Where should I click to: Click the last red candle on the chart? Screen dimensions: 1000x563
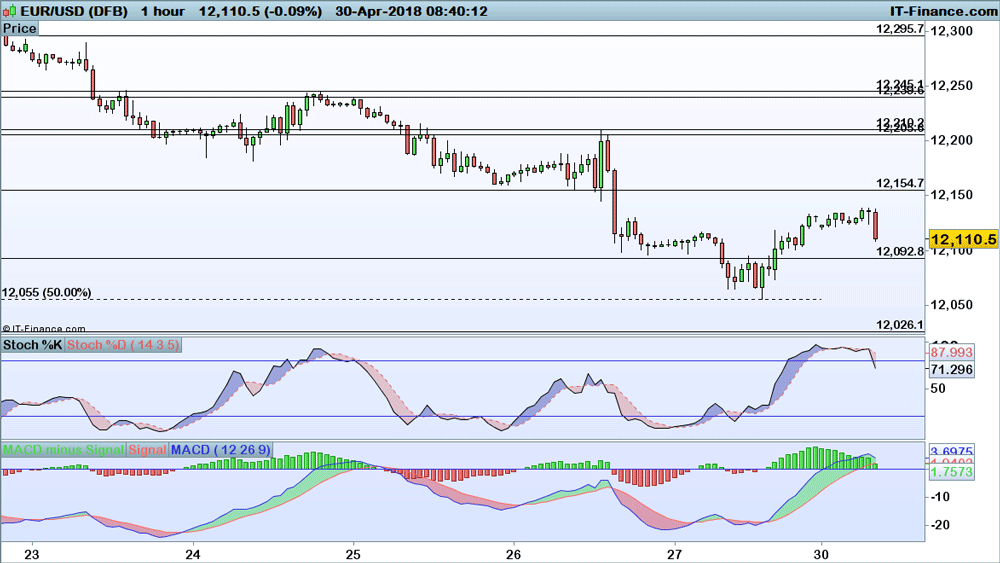coord(876,225)
